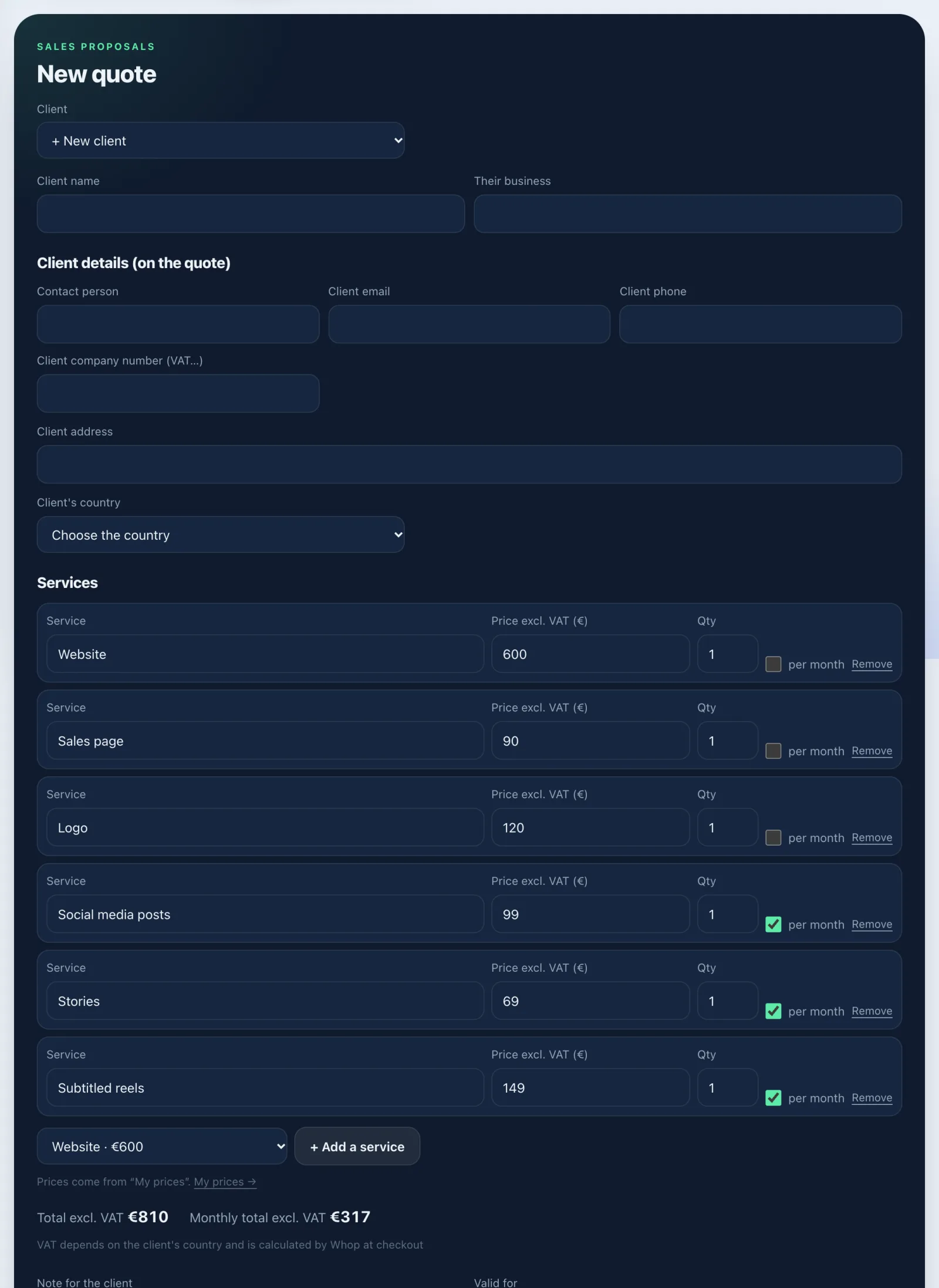The image size is (939, 1288).
Task: Edit the Website service name field
Action: coord(265,654)
